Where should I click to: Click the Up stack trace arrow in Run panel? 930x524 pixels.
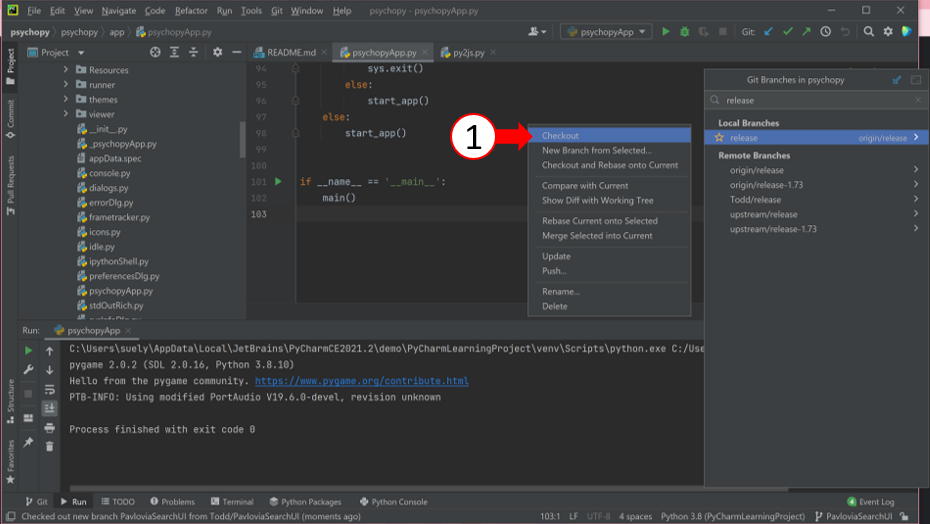(x=50, y=351)
